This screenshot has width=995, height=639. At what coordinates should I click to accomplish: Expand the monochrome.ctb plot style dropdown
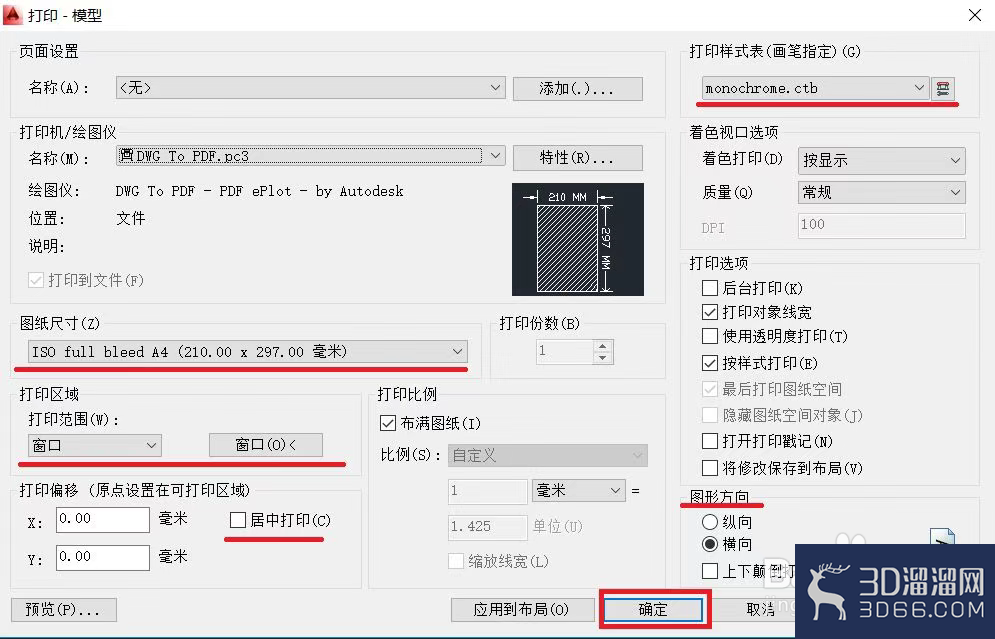point(815,88)
